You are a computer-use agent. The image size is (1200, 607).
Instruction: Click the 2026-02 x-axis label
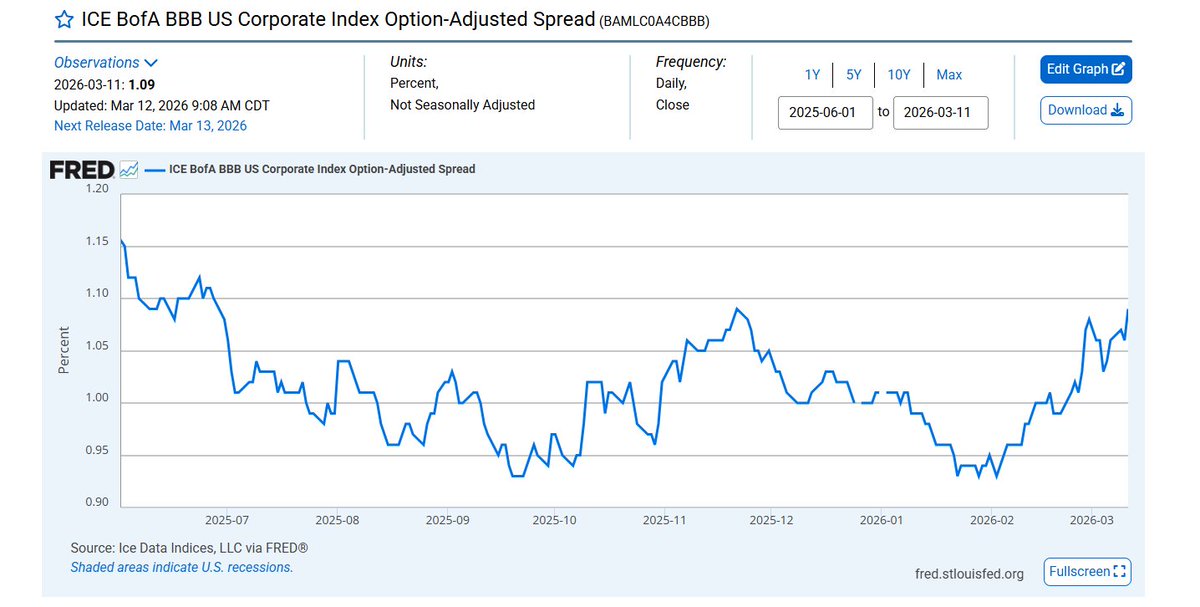(x=992, y=520)
